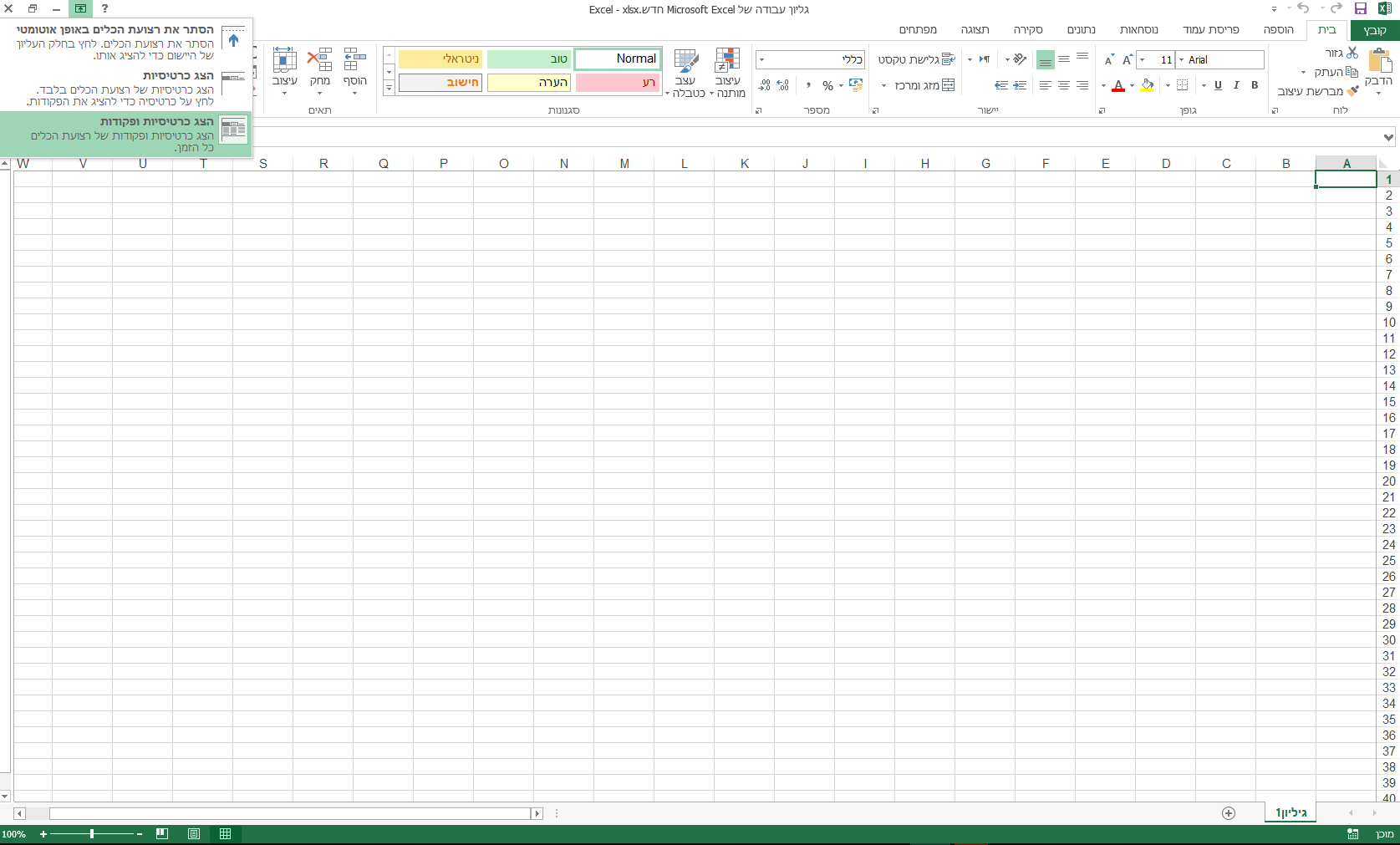Image resolution: width=1400 pixels, height=845 pixels.
Task: Click the increase indent icon
Action: (1001, 85)
